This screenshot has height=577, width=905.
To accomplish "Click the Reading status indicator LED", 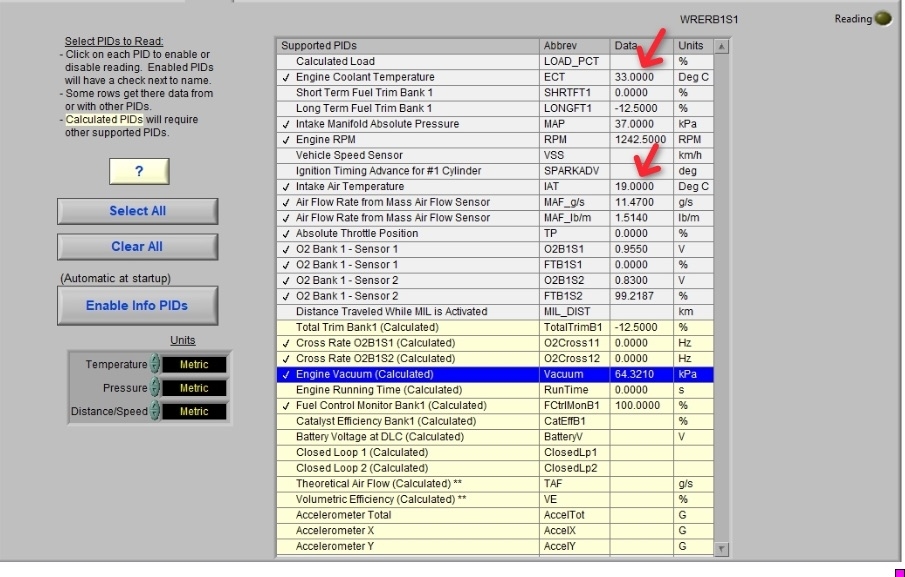I will tap(883, 19).
